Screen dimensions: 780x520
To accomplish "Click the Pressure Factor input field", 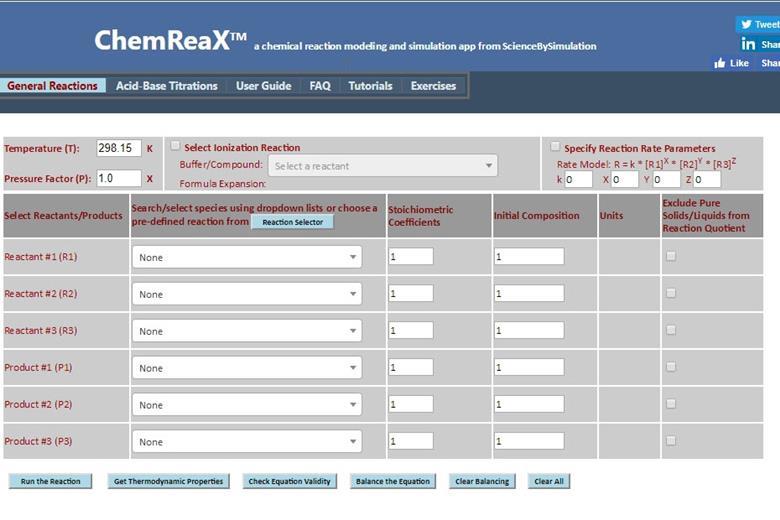I will click(118, 178).
